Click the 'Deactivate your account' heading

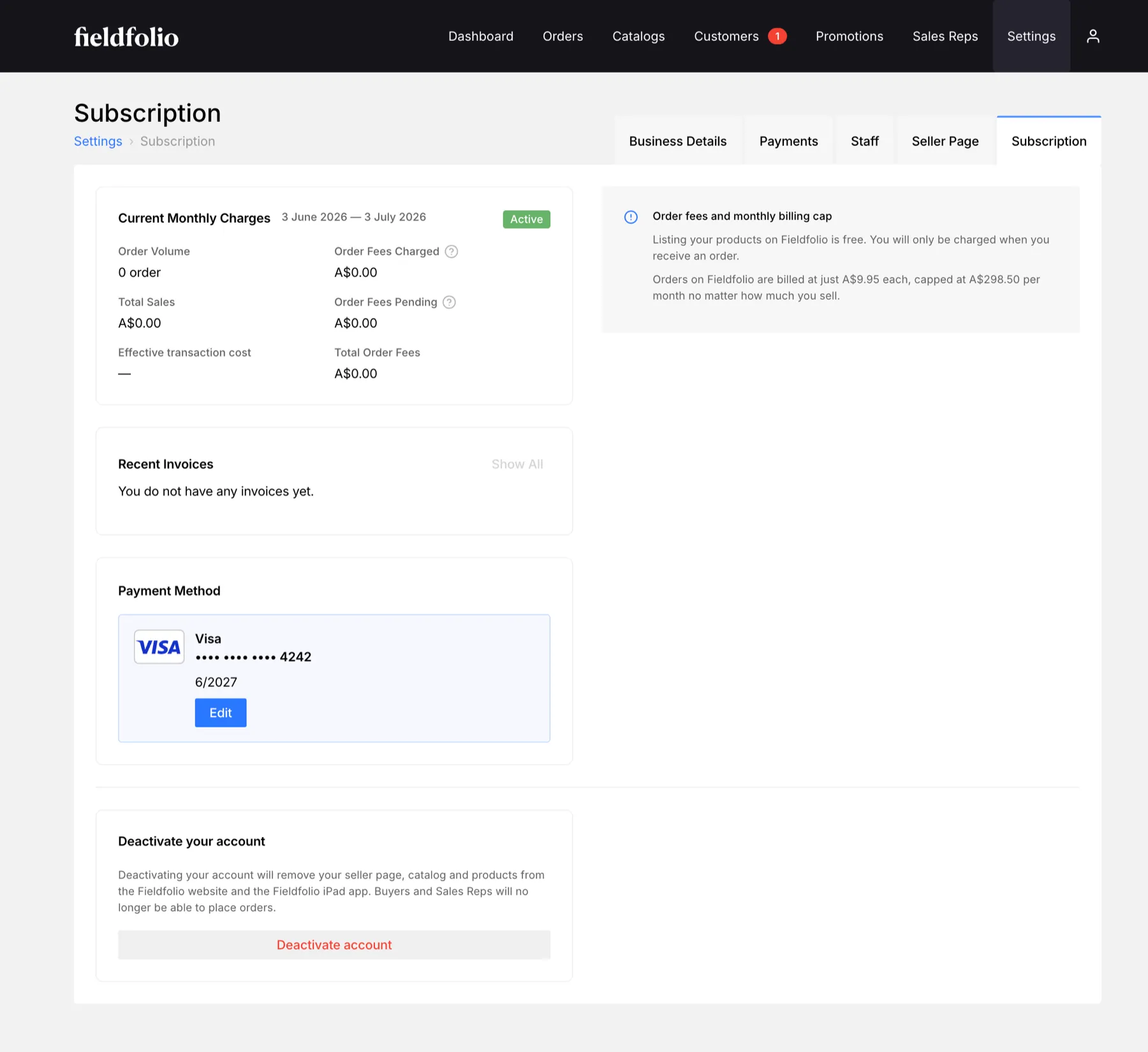pyautogui.click(x=191, y=841)
